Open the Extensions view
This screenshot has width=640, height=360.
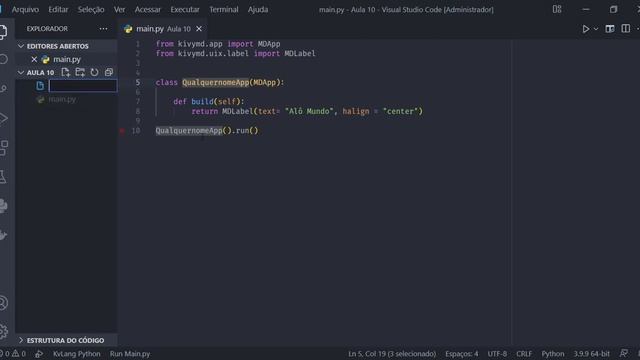click(3, 148)
